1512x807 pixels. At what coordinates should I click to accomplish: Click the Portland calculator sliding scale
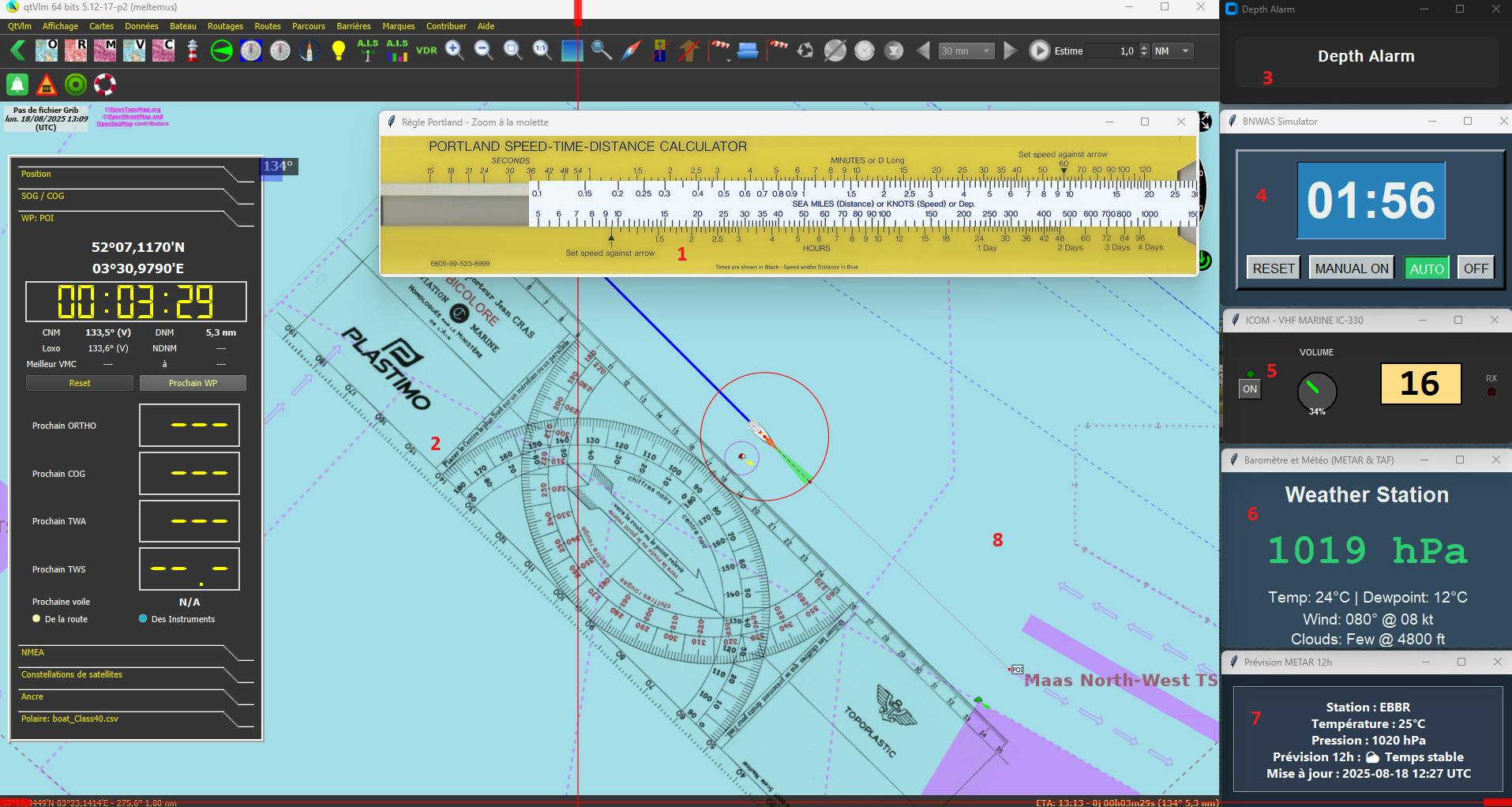pos(865,204)
